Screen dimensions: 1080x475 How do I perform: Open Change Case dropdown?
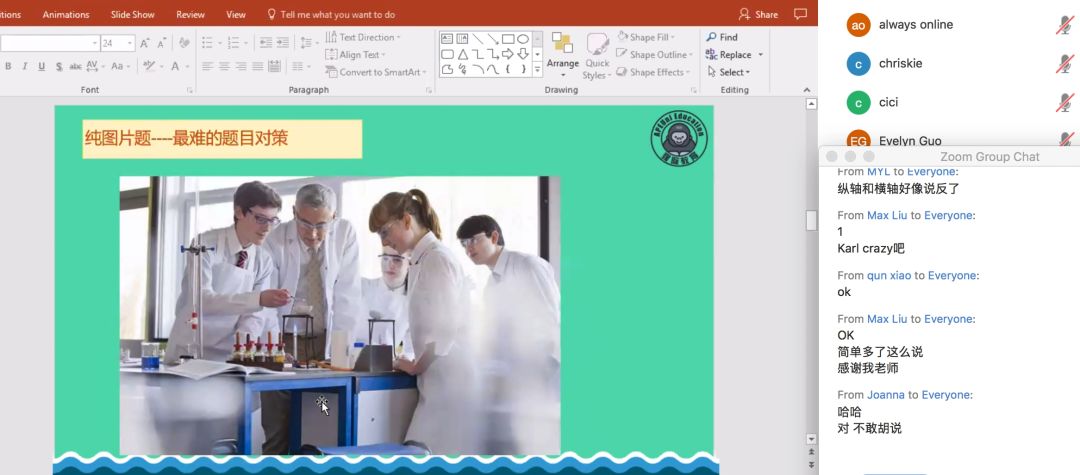pos(121,66)
